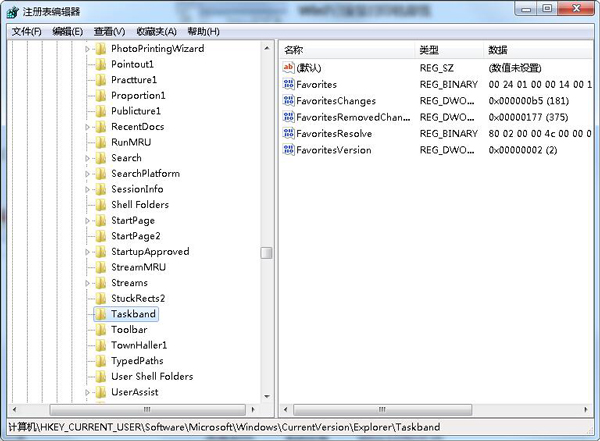The height and width of the screenshot is (441, 600).
Task: Click the PhotoPrintingWizard folder icon
Action: click(101, 49)
